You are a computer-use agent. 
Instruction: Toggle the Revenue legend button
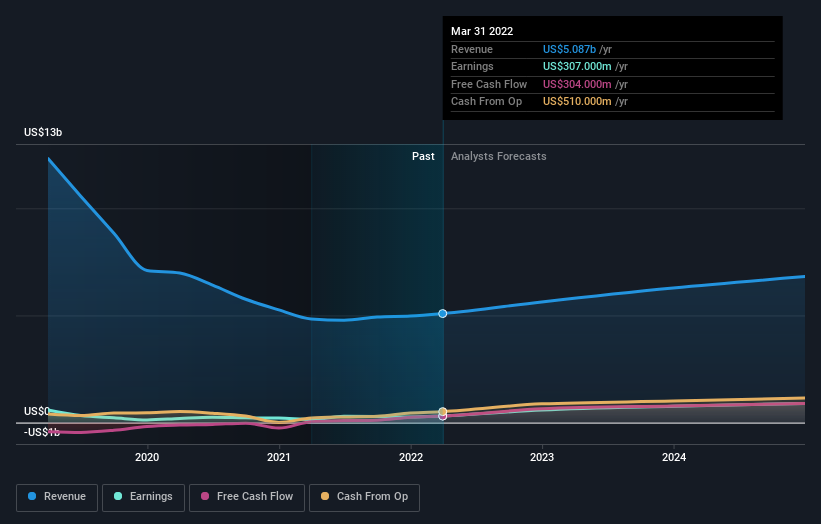[57, 497]
